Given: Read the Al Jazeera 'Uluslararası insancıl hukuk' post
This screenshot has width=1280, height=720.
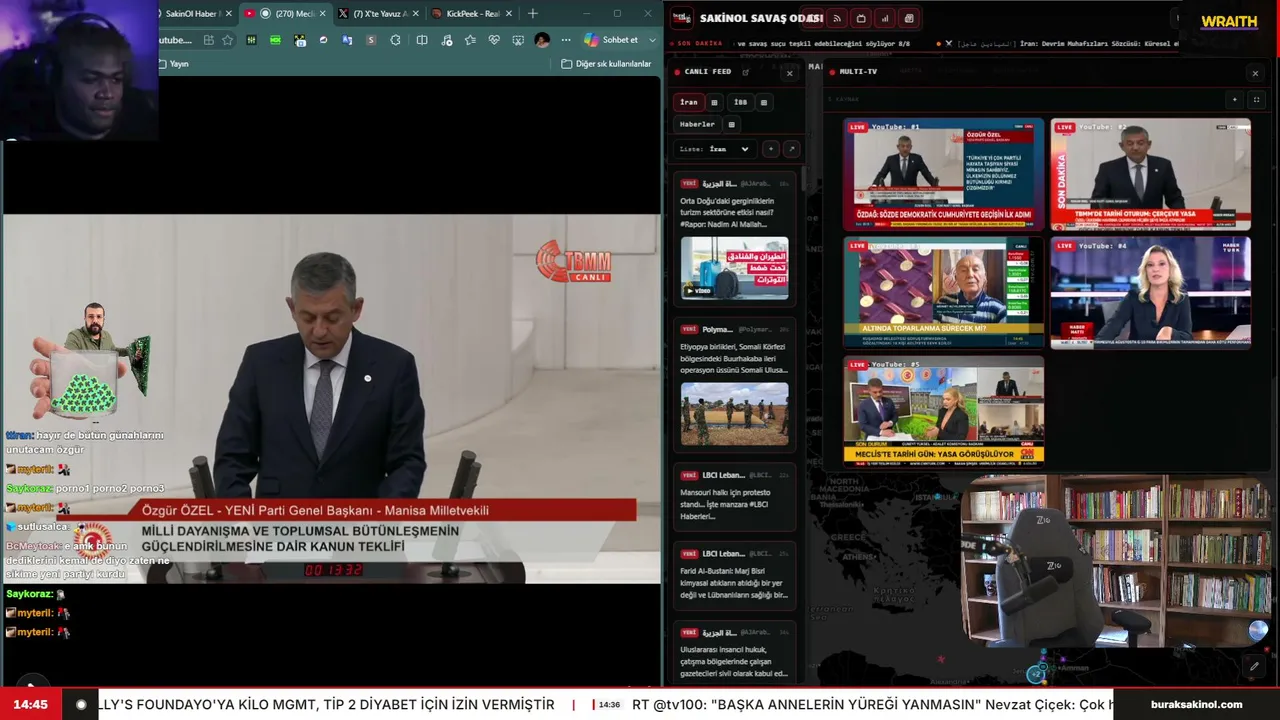Looking at the screenshot, I should pos(734,653).
